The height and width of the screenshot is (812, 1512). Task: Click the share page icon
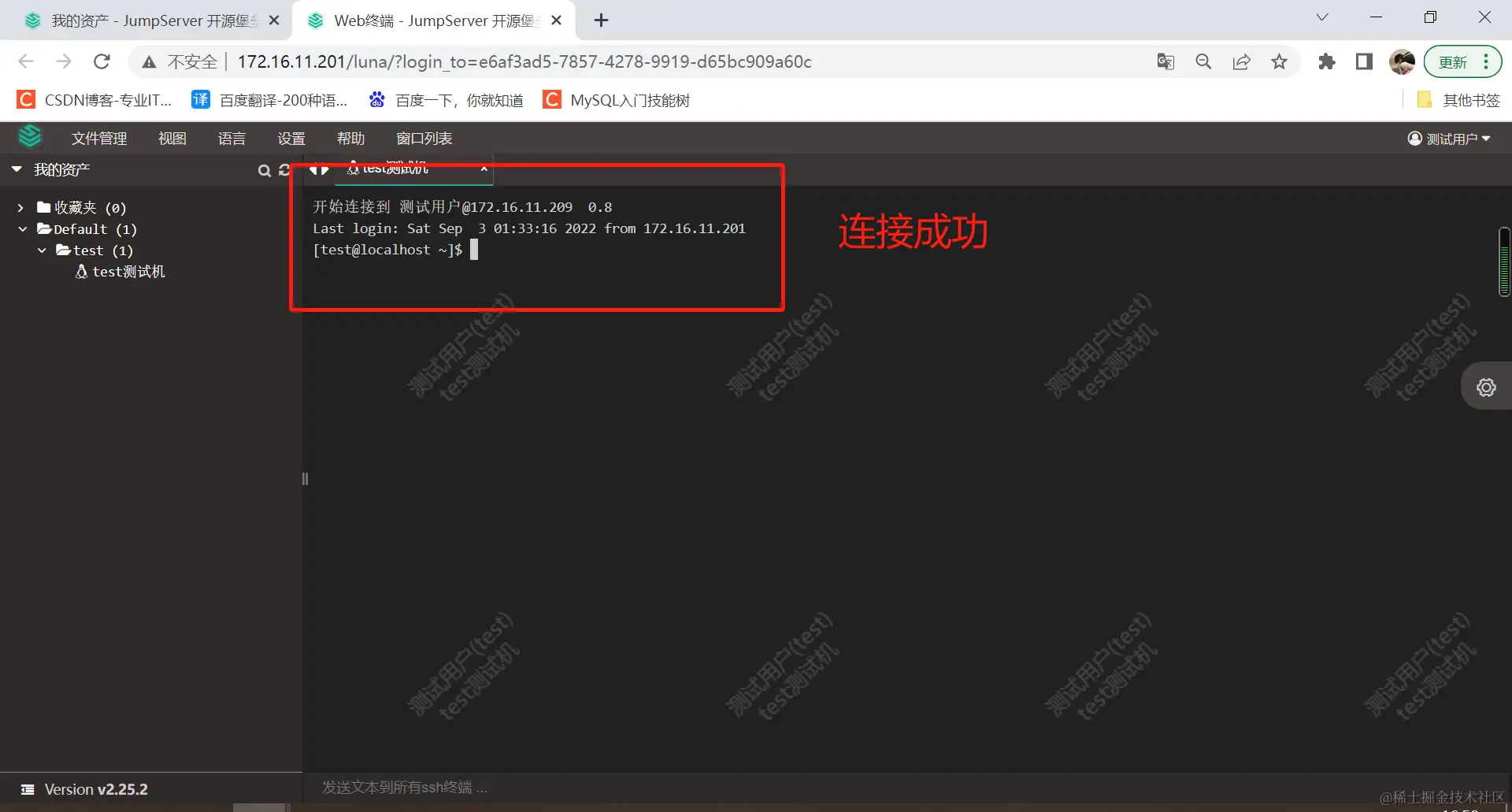[x=1241, y=61]
